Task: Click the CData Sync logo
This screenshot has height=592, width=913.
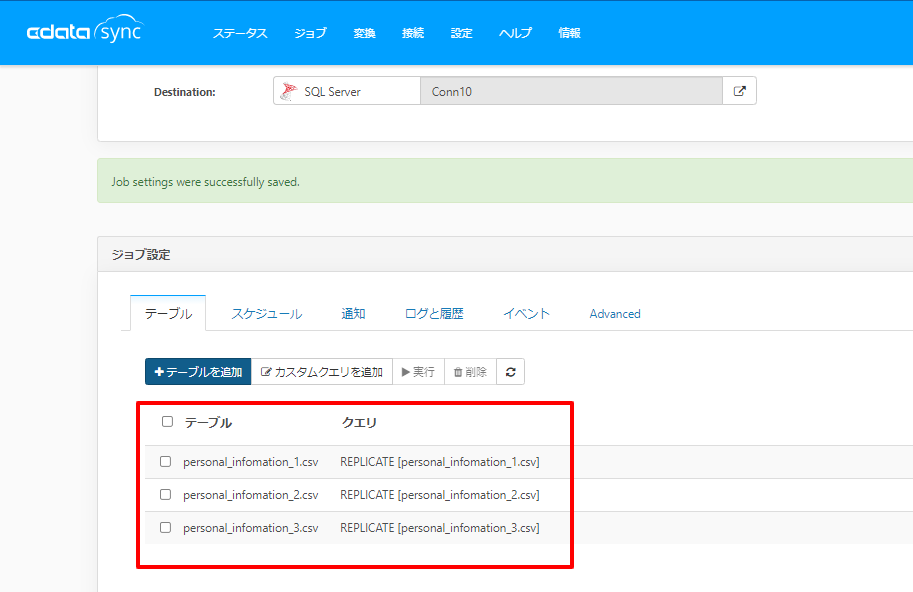Action: [85, 29]
